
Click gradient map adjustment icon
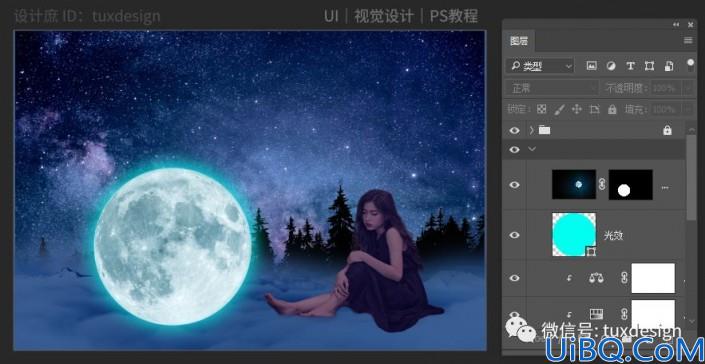[596, 314]
